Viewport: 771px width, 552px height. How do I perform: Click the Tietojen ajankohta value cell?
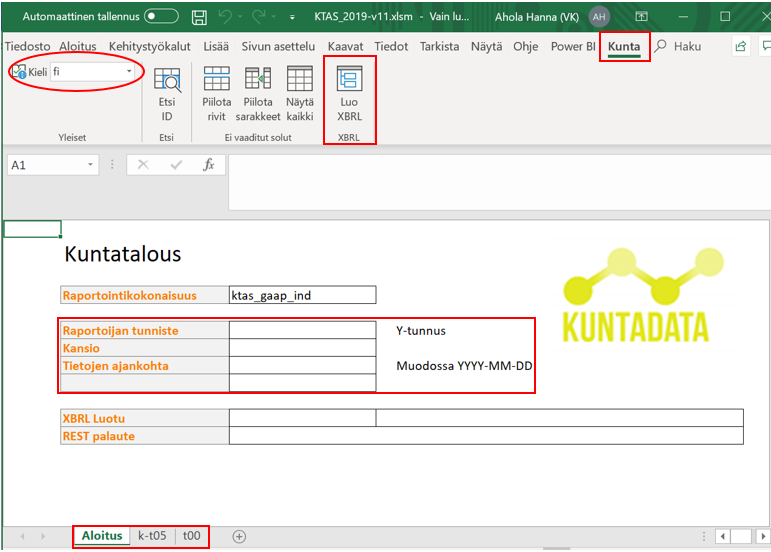[302, 366]
